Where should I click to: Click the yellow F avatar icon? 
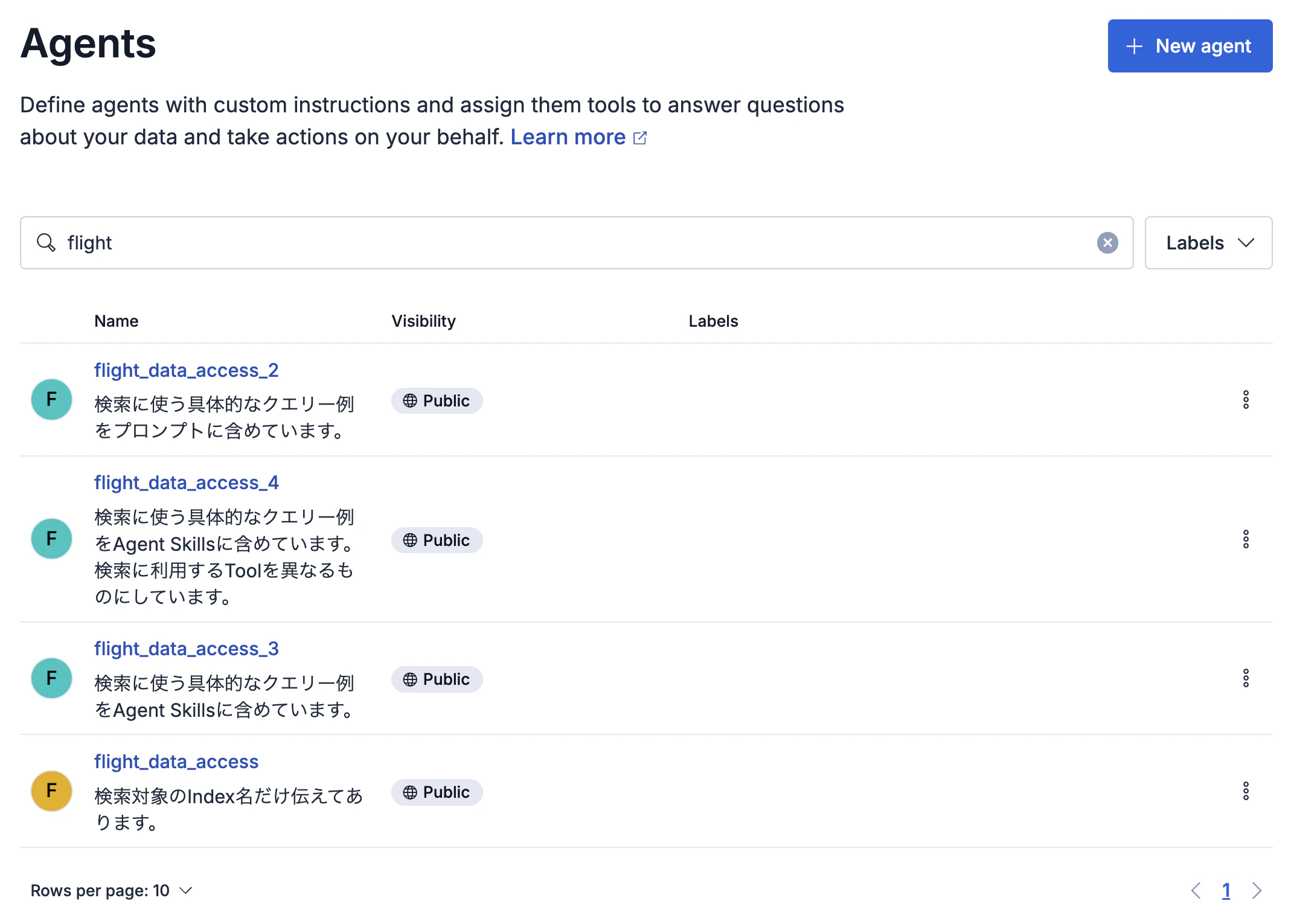[x=51, y=791]
